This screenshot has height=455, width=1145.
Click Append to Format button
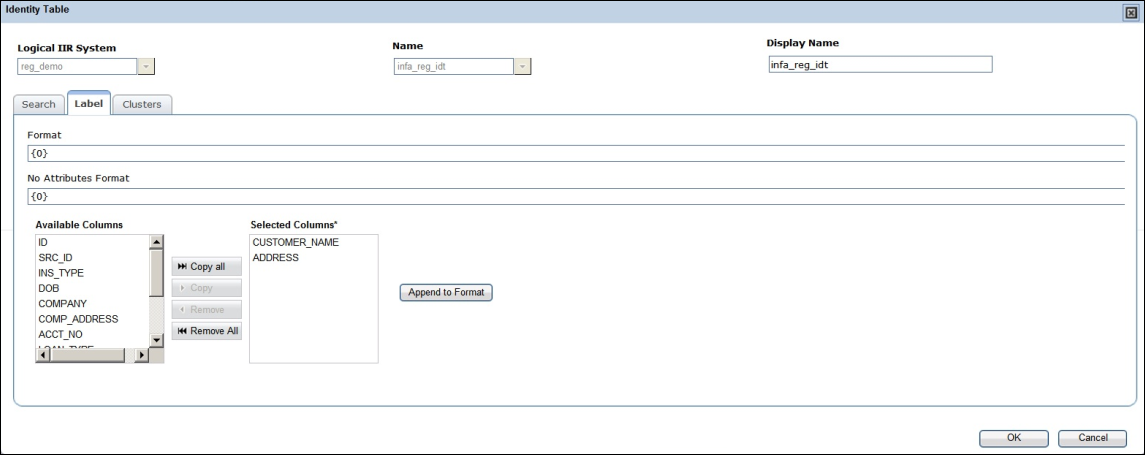coord(446,293)
